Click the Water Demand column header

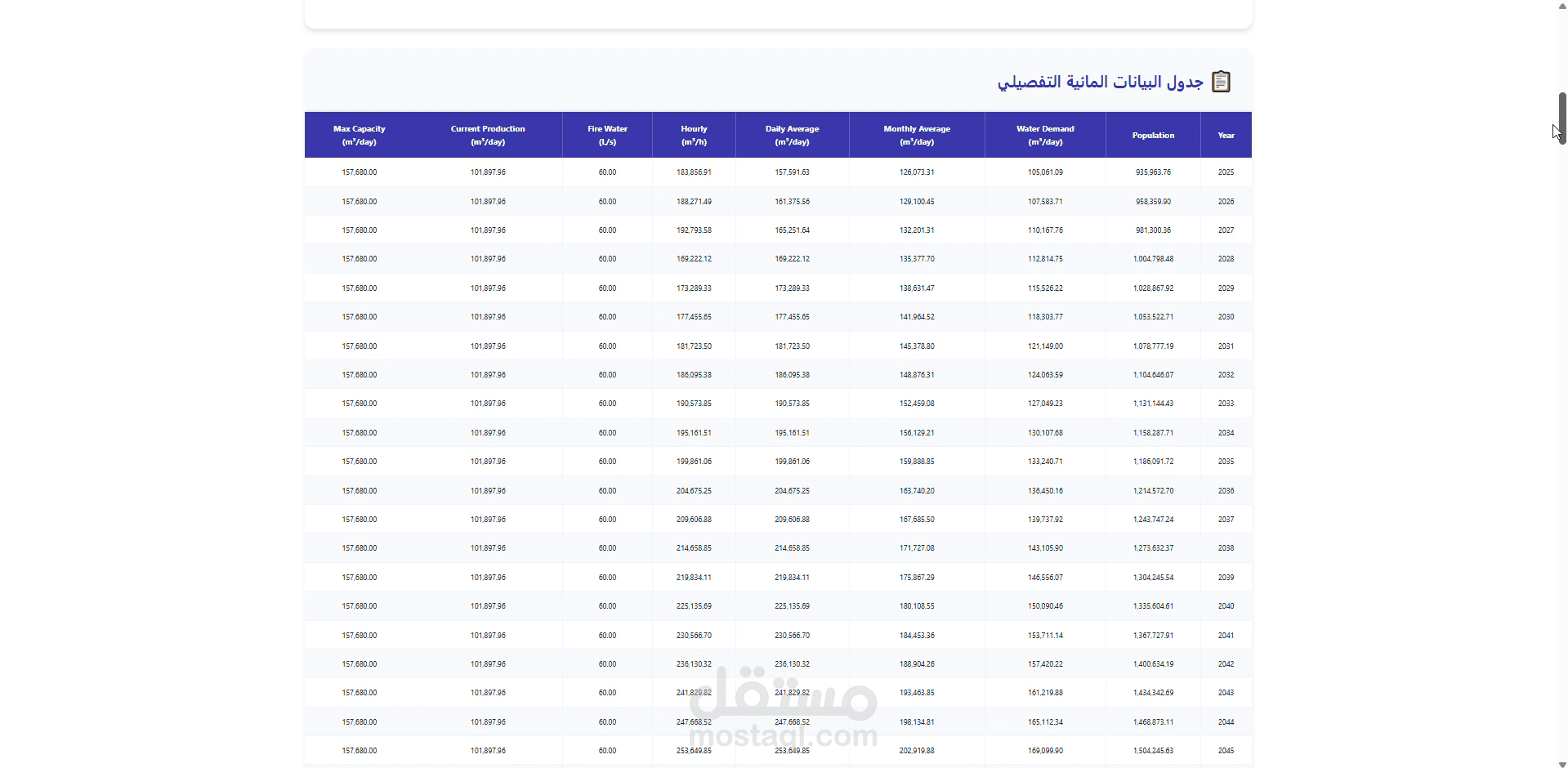(x=1045, y=136)
